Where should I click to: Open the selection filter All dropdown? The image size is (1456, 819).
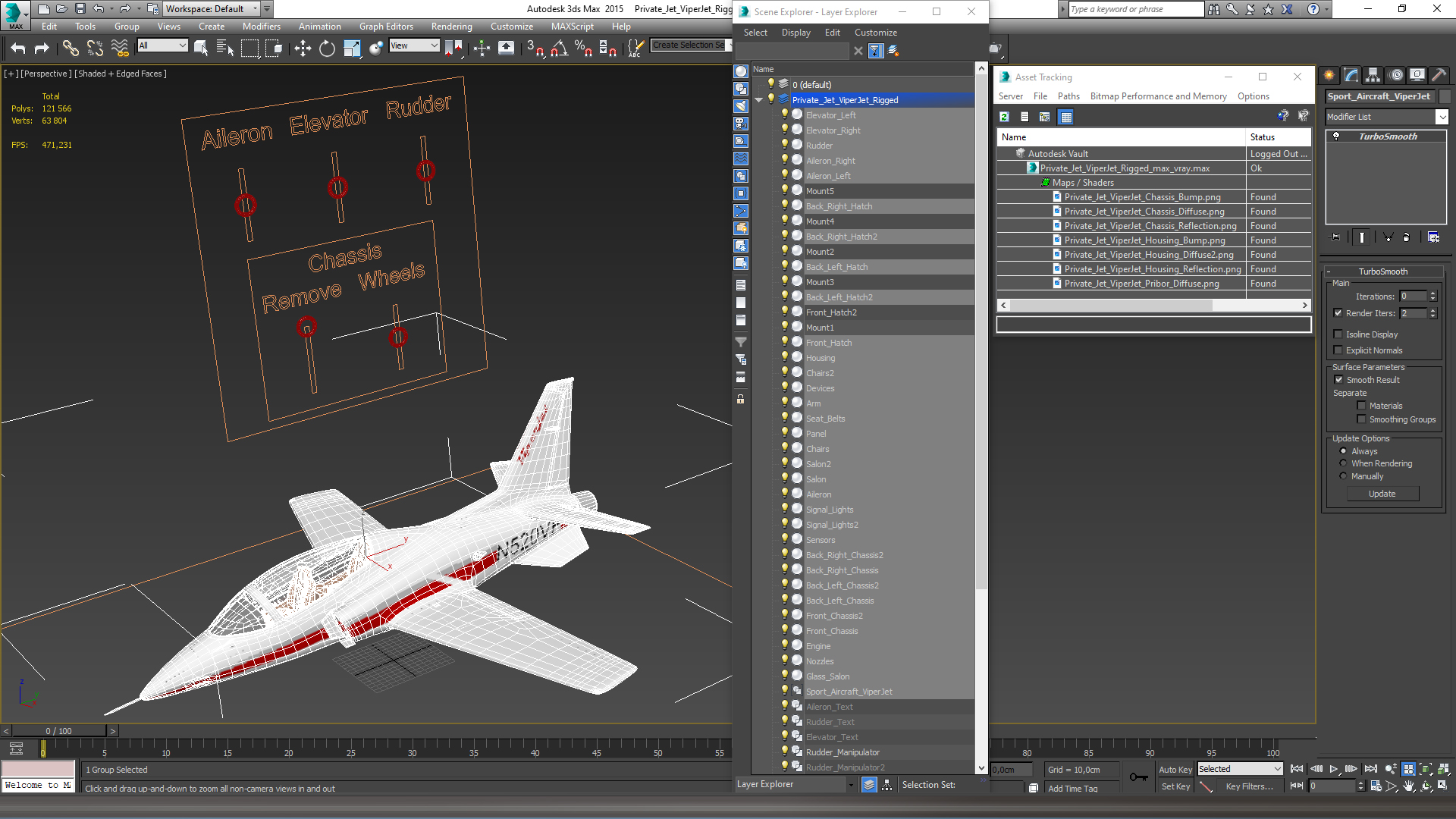coord(162,45)
